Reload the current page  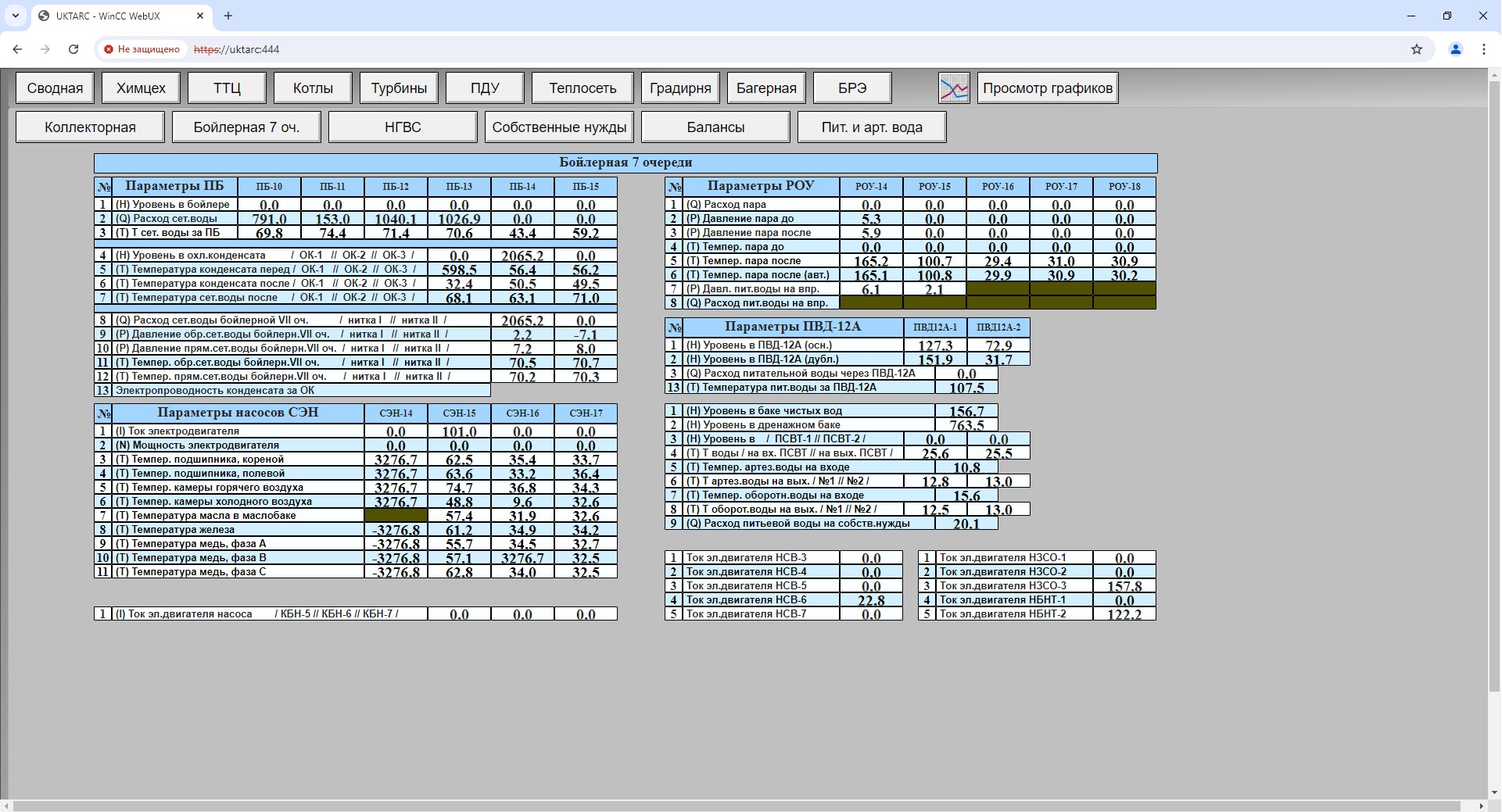[73, 49]
